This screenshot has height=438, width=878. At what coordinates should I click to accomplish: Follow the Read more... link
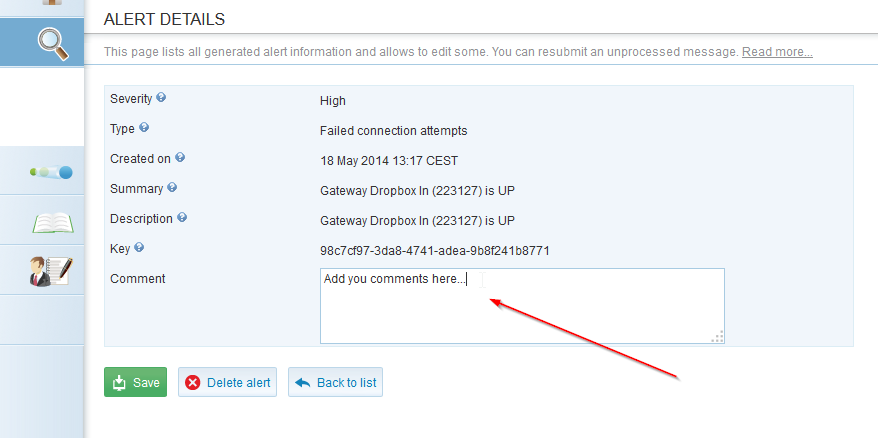point(776,52)
